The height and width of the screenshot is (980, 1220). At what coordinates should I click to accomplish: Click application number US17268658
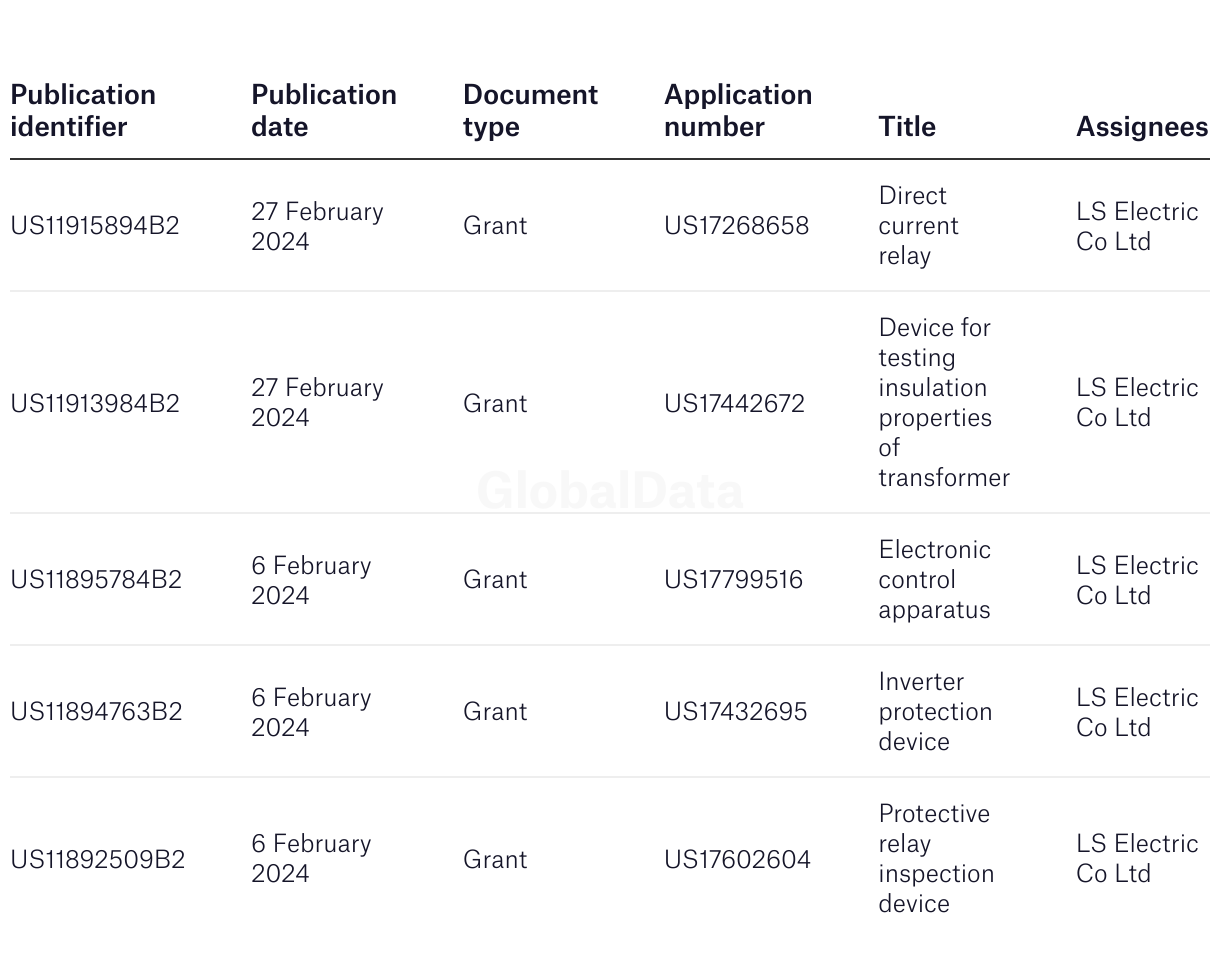point(737,226)
